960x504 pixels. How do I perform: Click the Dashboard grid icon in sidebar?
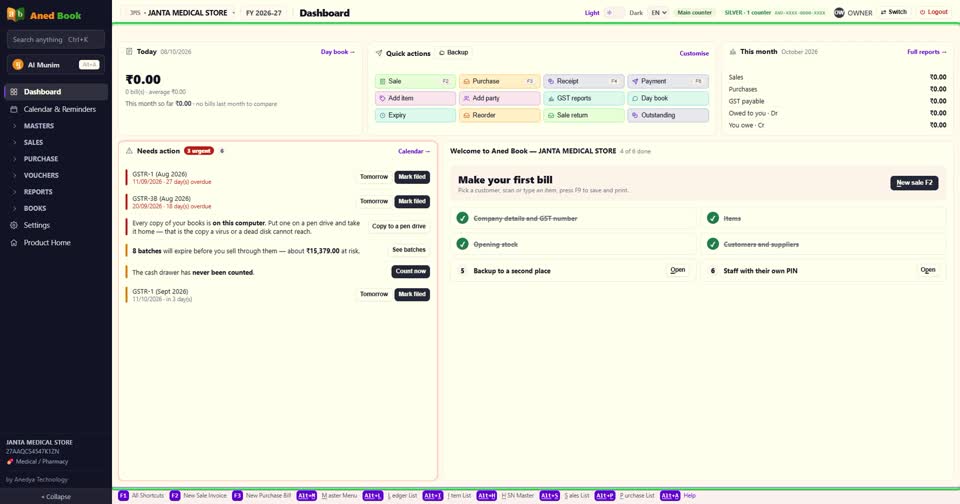[x=13, y=92]
